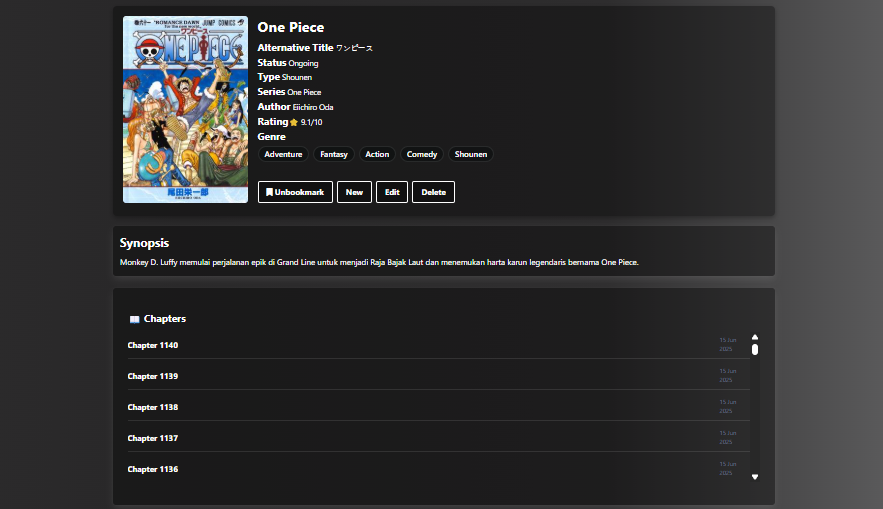This screenshot has width=883, height=509.
Task: Click the date next to Chapter 1140
Action: pos(728,345)
